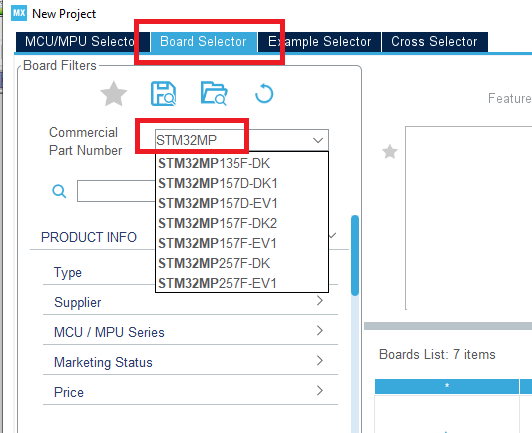The width and height of the screenshot is (532, 433).
Task: Click the MX application logo icon
Action: [19, 13]
